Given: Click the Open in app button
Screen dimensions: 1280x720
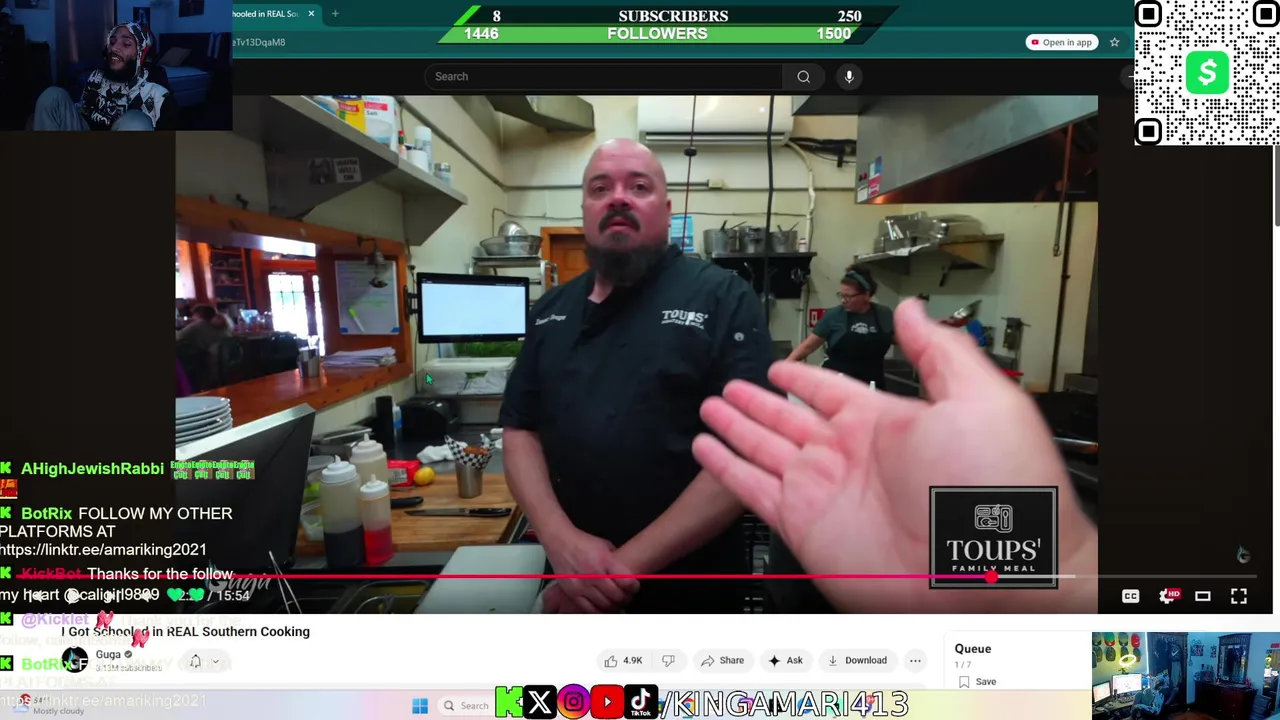Looking at the screenshot, I should (1062, 42).
